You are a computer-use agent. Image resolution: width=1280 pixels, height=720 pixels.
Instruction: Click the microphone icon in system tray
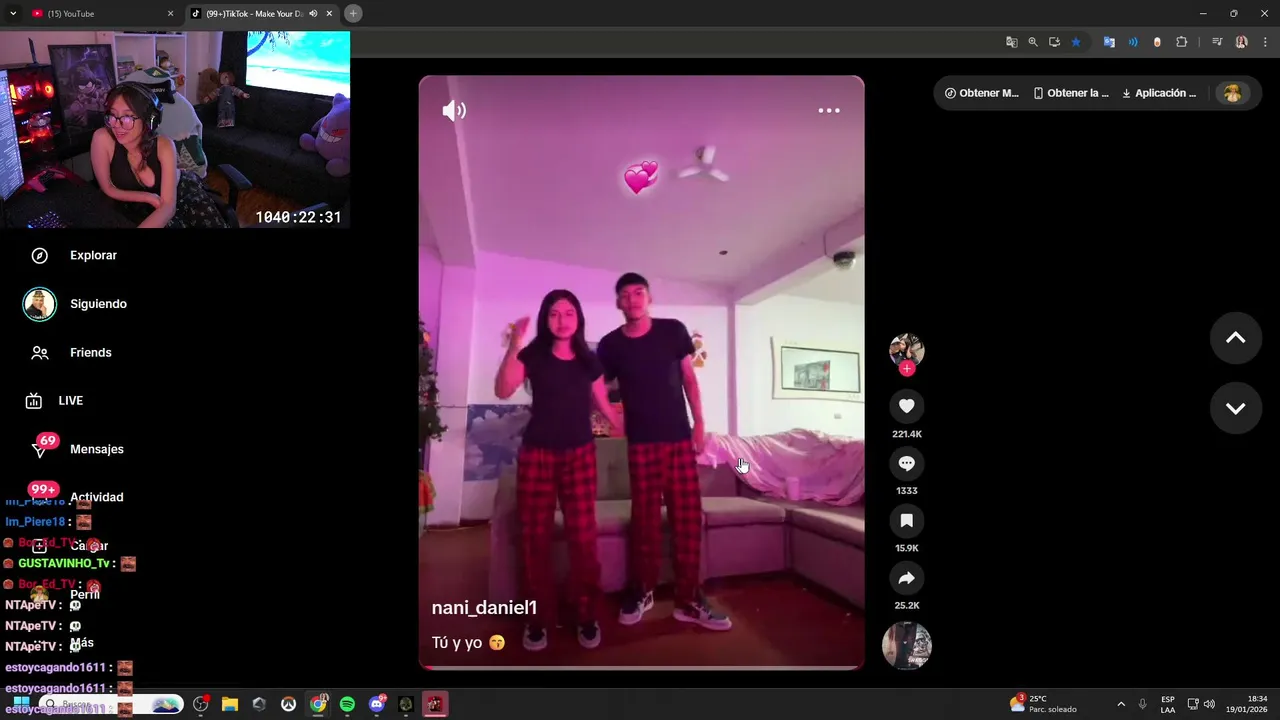1143,704
